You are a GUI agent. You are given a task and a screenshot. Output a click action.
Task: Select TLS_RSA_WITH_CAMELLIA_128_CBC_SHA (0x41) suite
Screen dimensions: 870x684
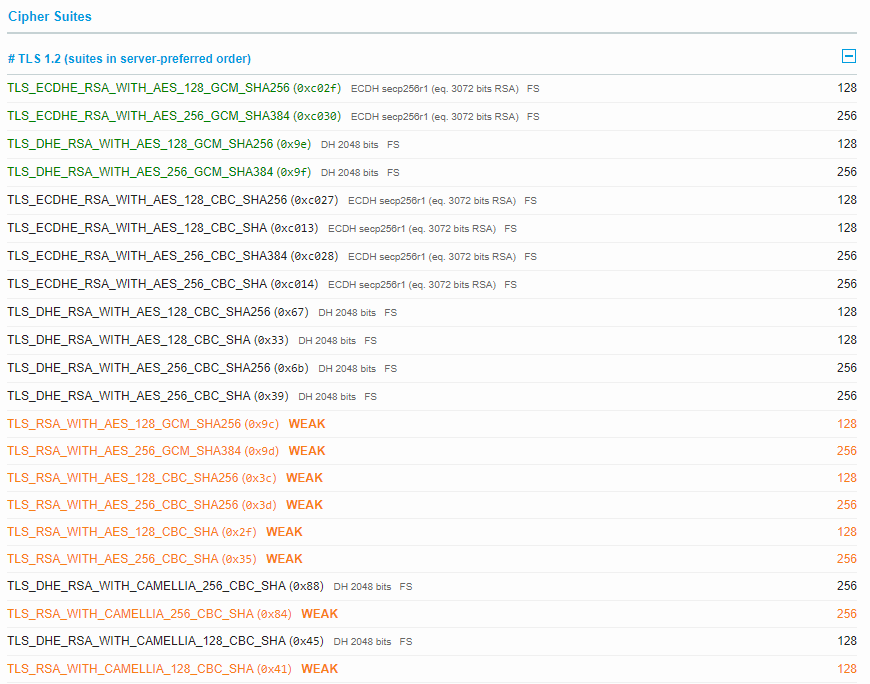[x=149, y=669]
